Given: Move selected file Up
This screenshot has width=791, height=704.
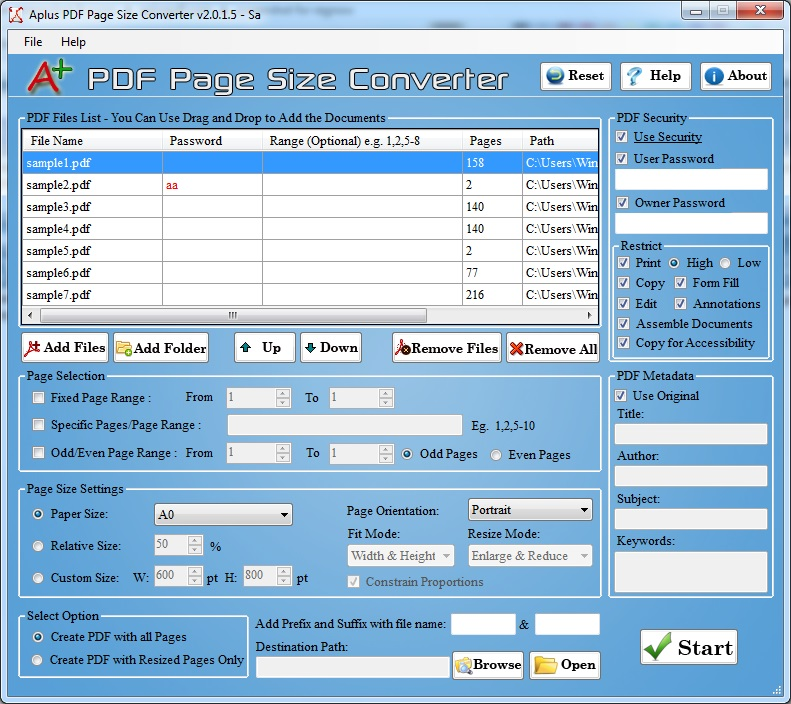Looking at the screenshot, I should pyautogui.click(x=264, y=347).
